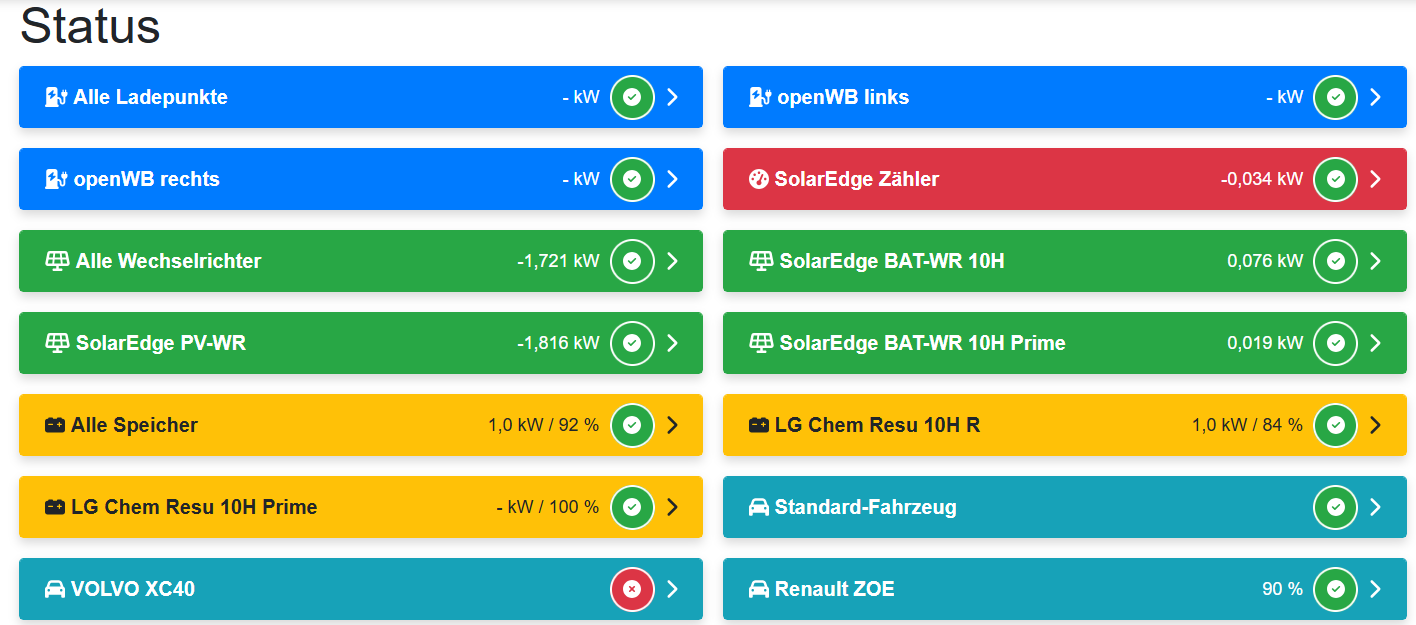1416x625 pixels.
Task: Click the -0,034 kW power value
Action: click(x=1262, y=179)
